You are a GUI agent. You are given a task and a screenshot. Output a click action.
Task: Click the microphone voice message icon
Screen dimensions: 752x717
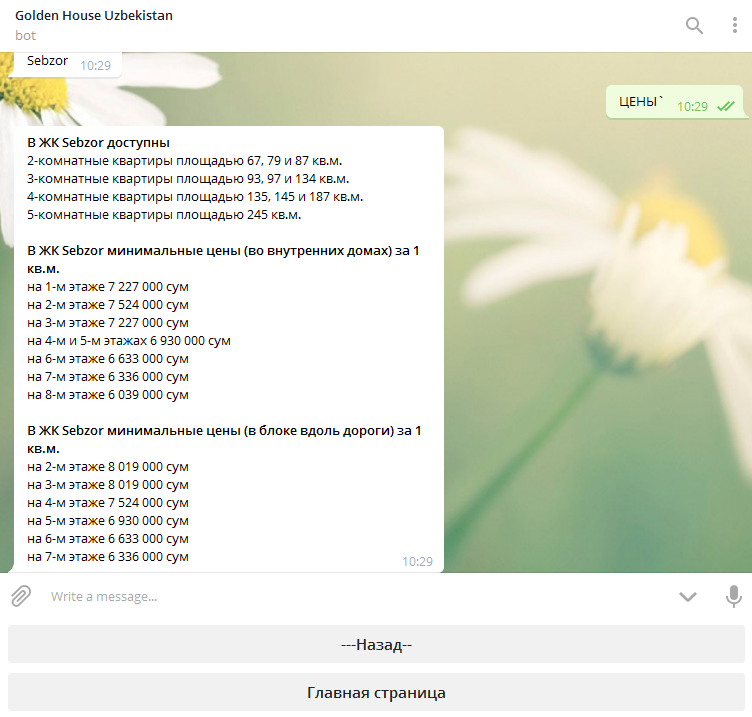pyautogui.click(x=733, y=596)
